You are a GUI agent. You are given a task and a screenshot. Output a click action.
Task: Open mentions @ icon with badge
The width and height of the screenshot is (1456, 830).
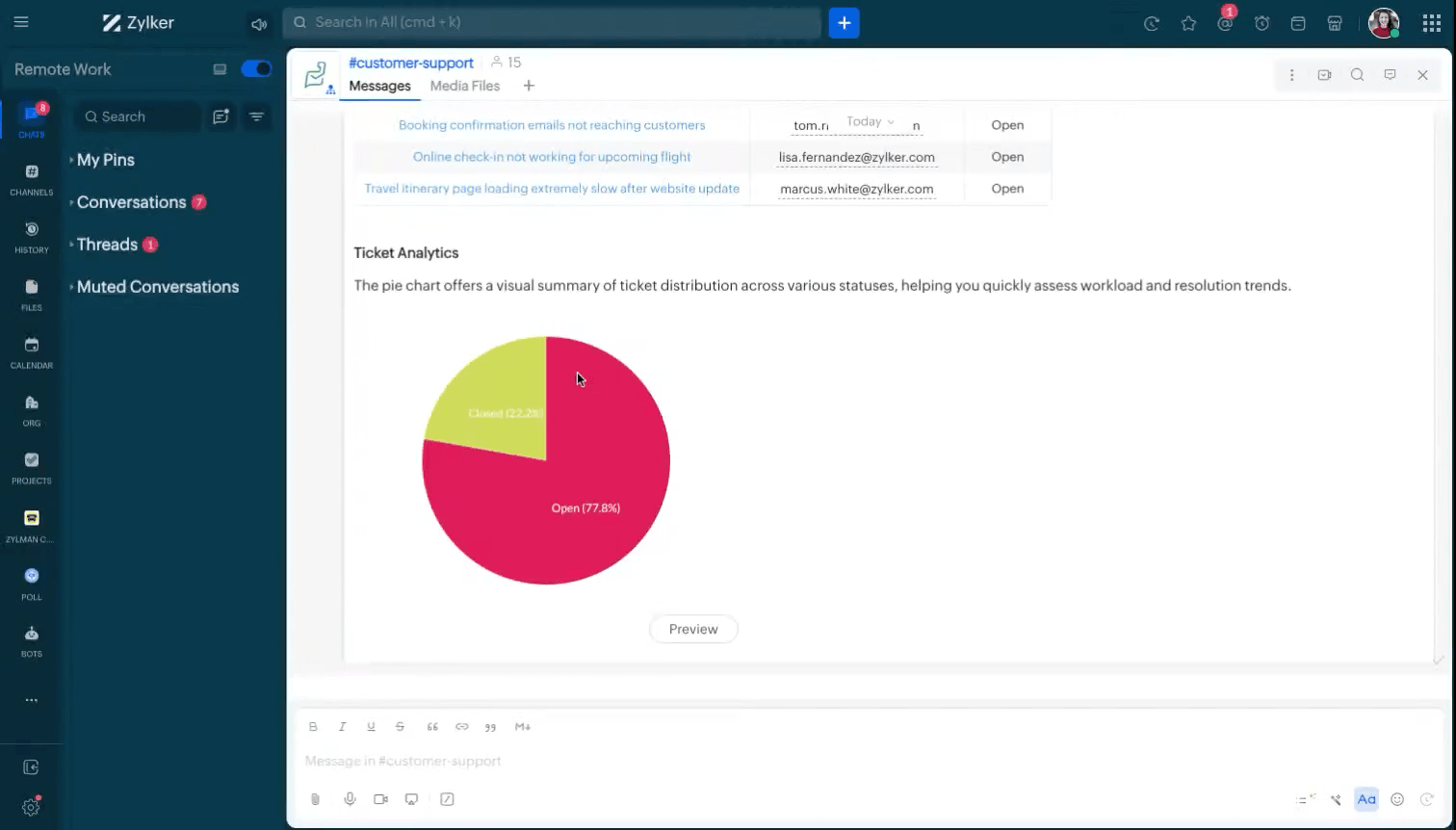[1225, 24]
